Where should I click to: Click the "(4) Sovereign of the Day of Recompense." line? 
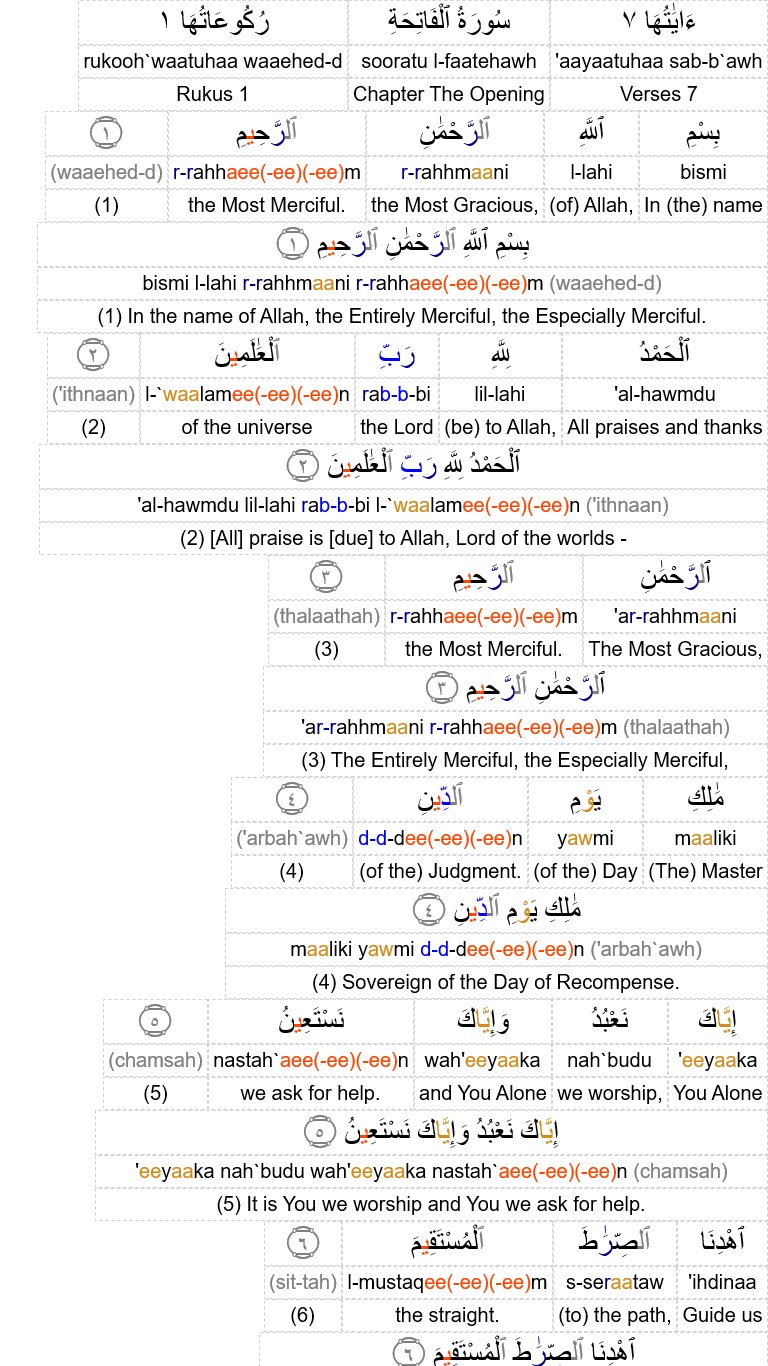[x=496, y=982]
